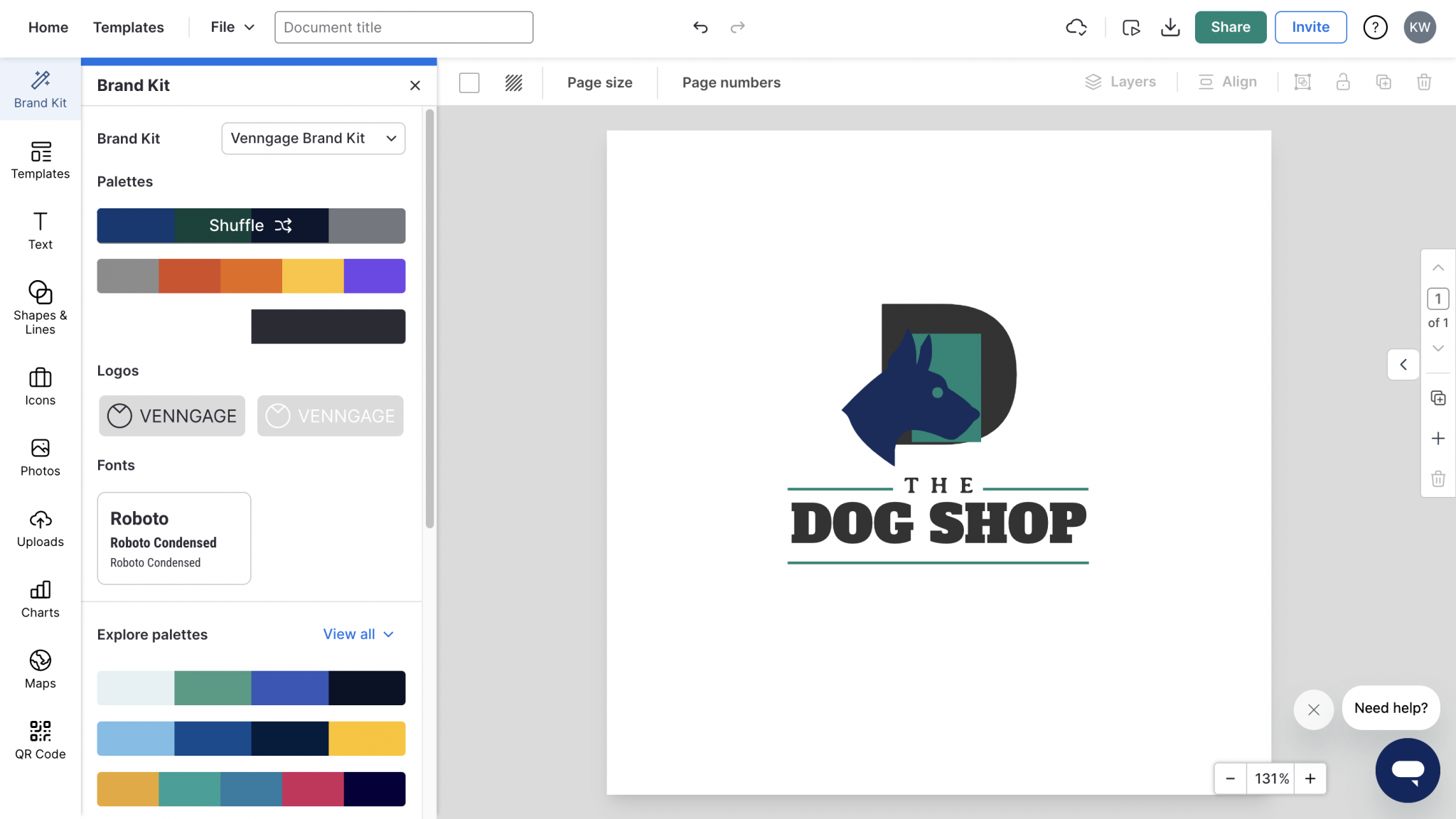Share the document
This screenshot has width=1456, height=819.
coord(1231,27)
